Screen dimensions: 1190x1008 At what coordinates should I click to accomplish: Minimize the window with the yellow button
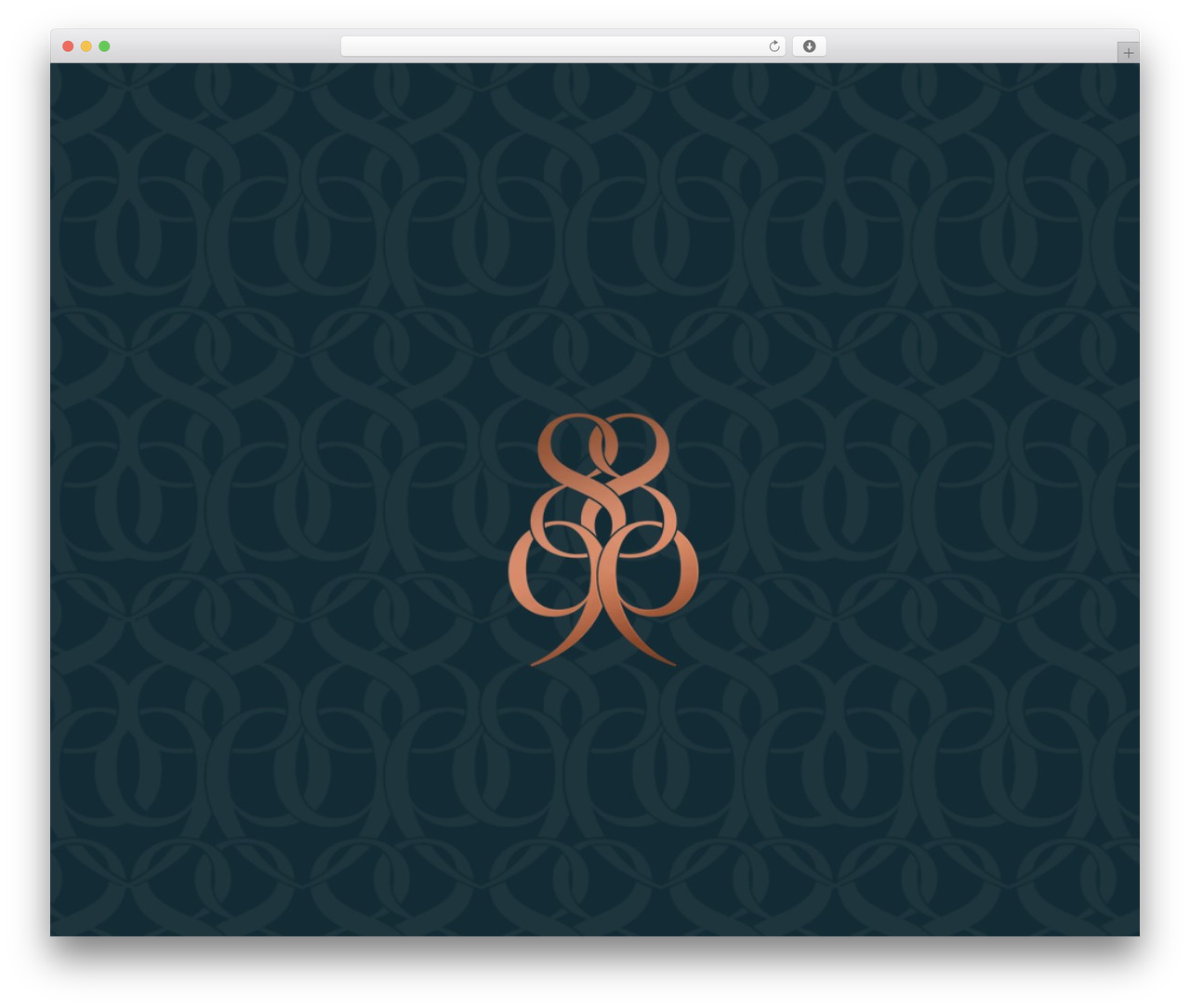[86, 46]
